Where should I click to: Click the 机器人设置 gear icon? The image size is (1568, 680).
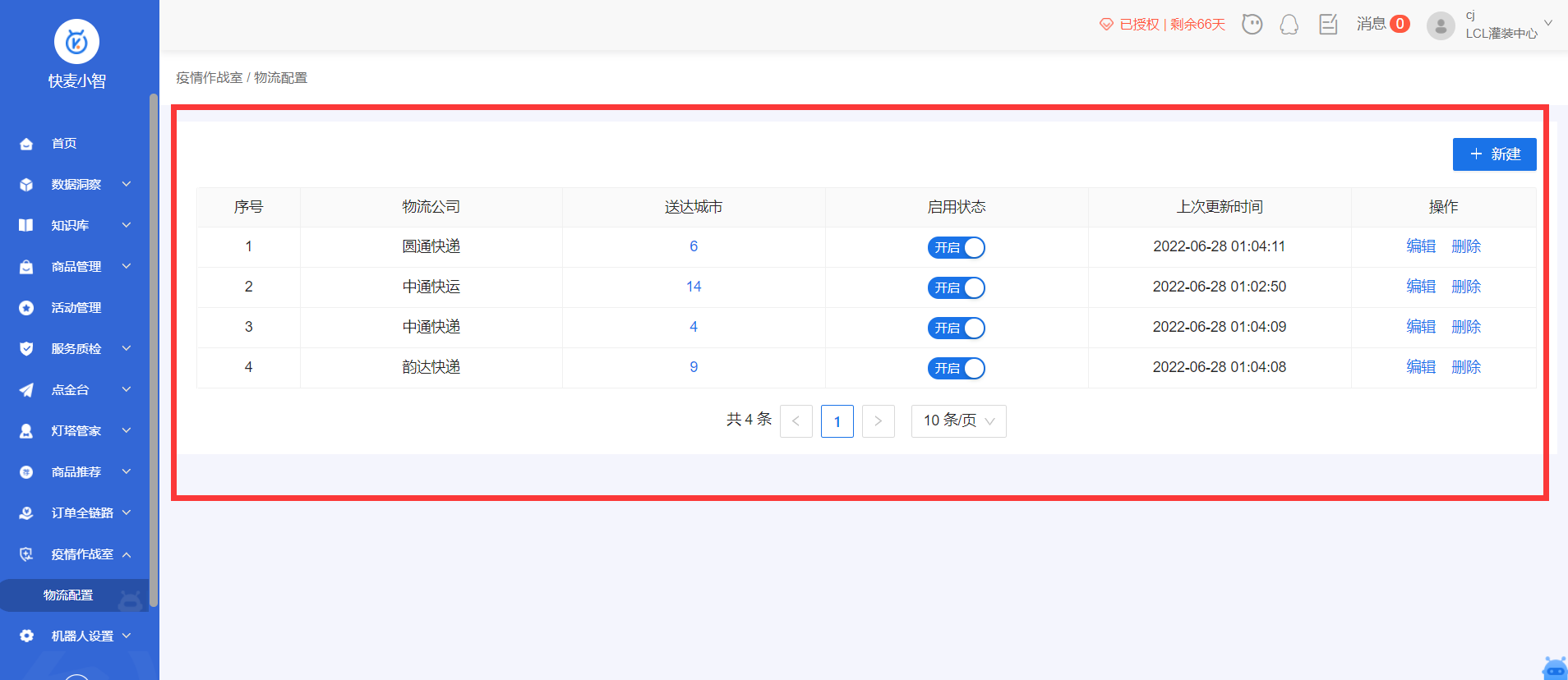[26, 636]
